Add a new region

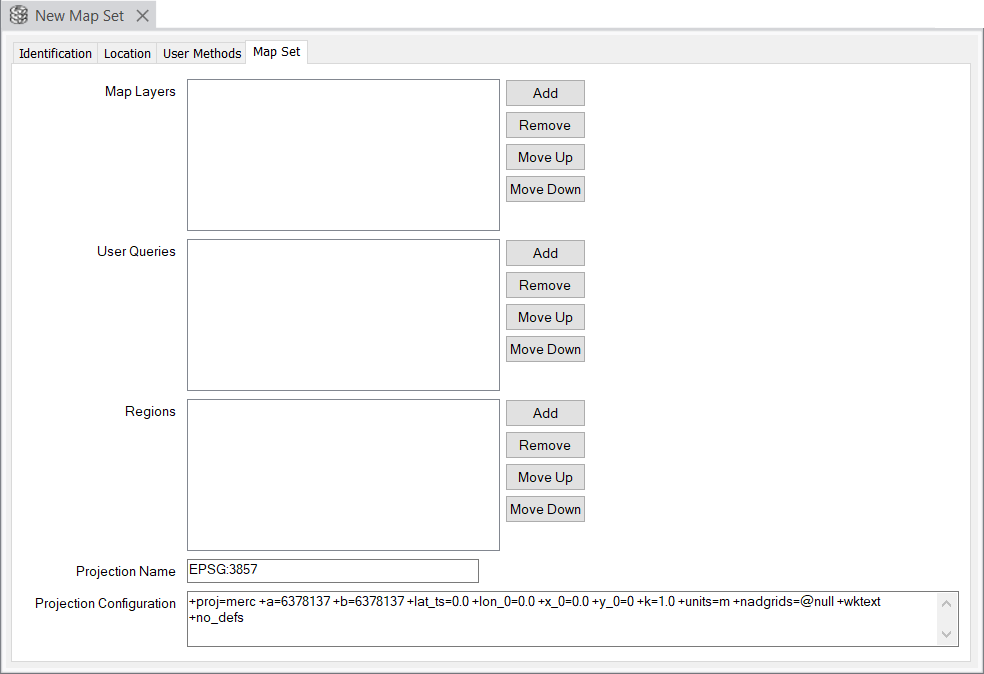[x=545, y=413]
